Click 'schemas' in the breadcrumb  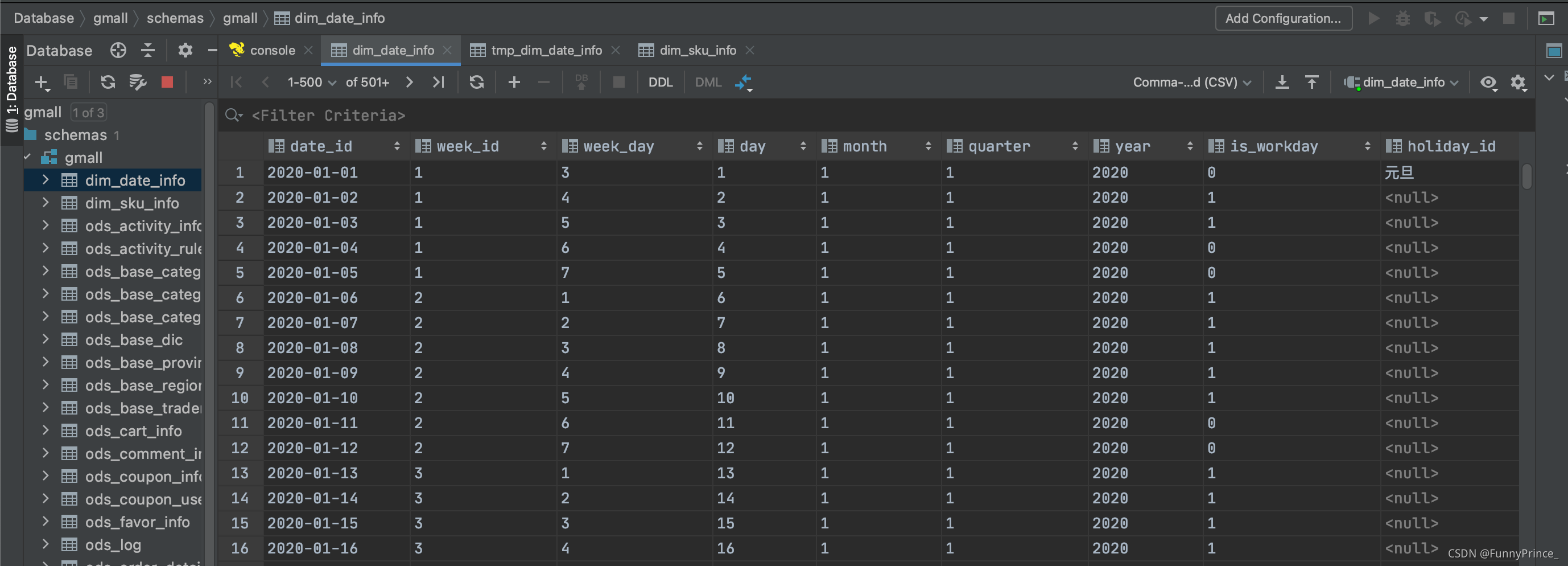[175, 18]
